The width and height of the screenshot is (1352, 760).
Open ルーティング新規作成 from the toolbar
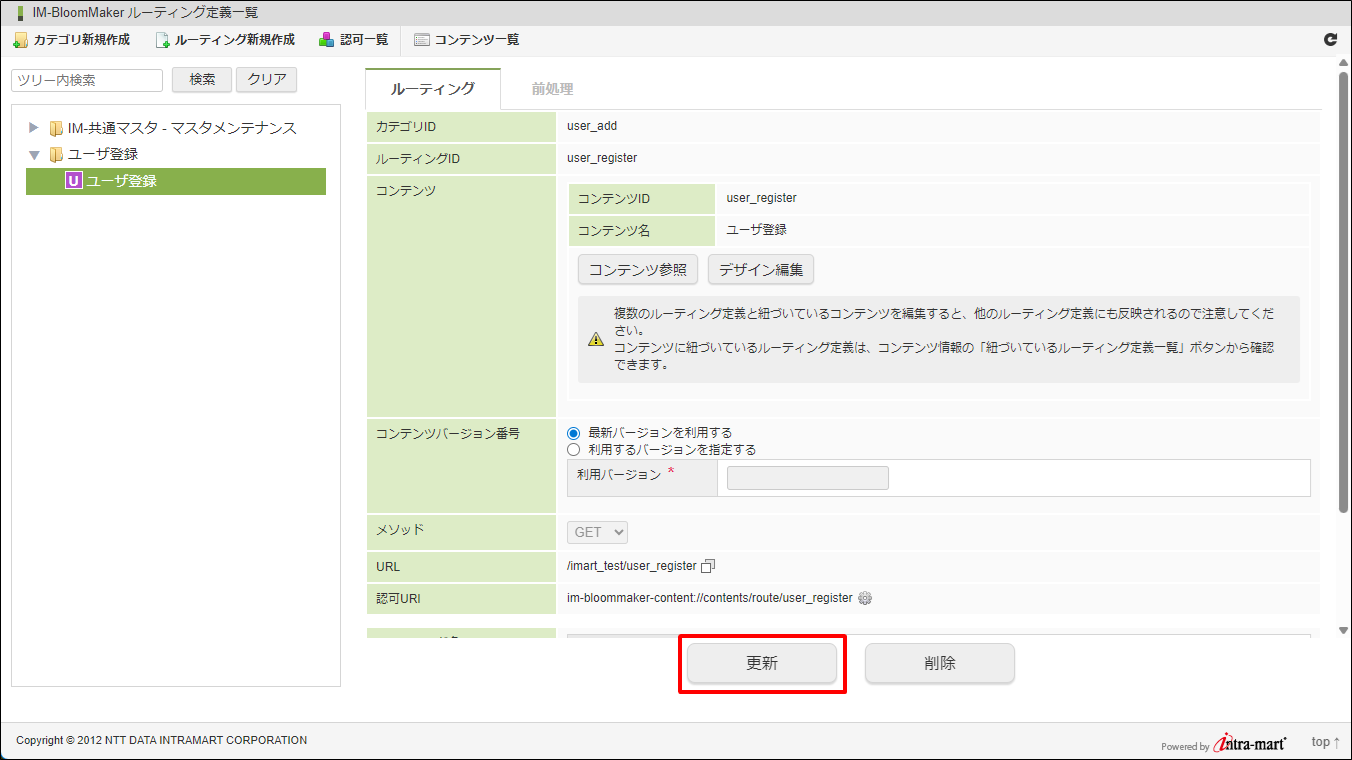[225, 40]
